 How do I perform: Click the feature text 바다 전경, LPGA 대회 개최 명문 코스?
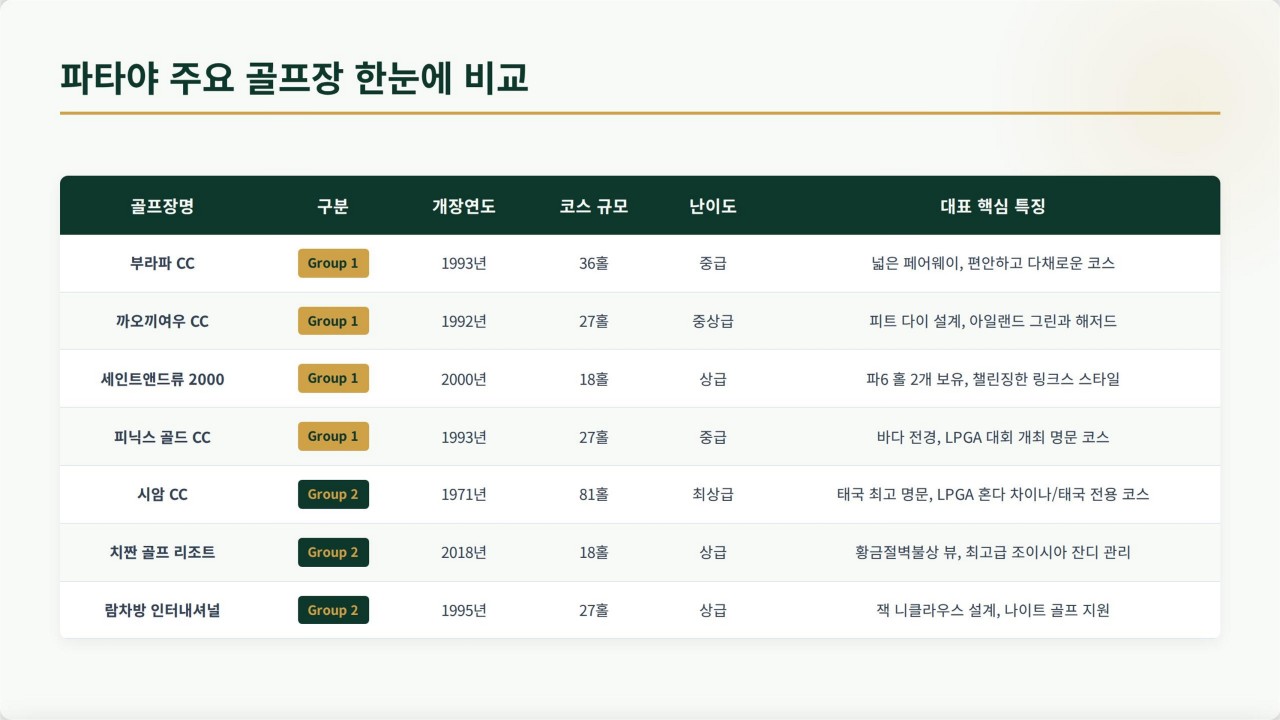coord(993,437)
